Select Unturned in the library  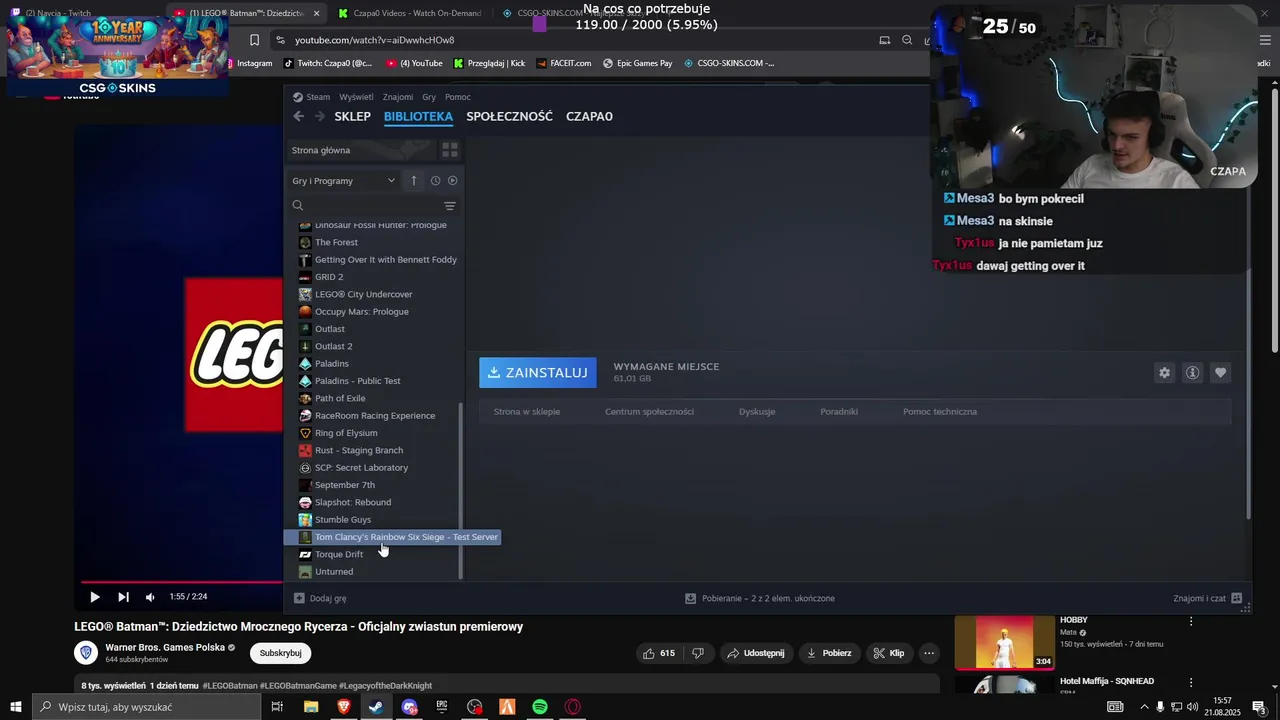pos(333,572)
